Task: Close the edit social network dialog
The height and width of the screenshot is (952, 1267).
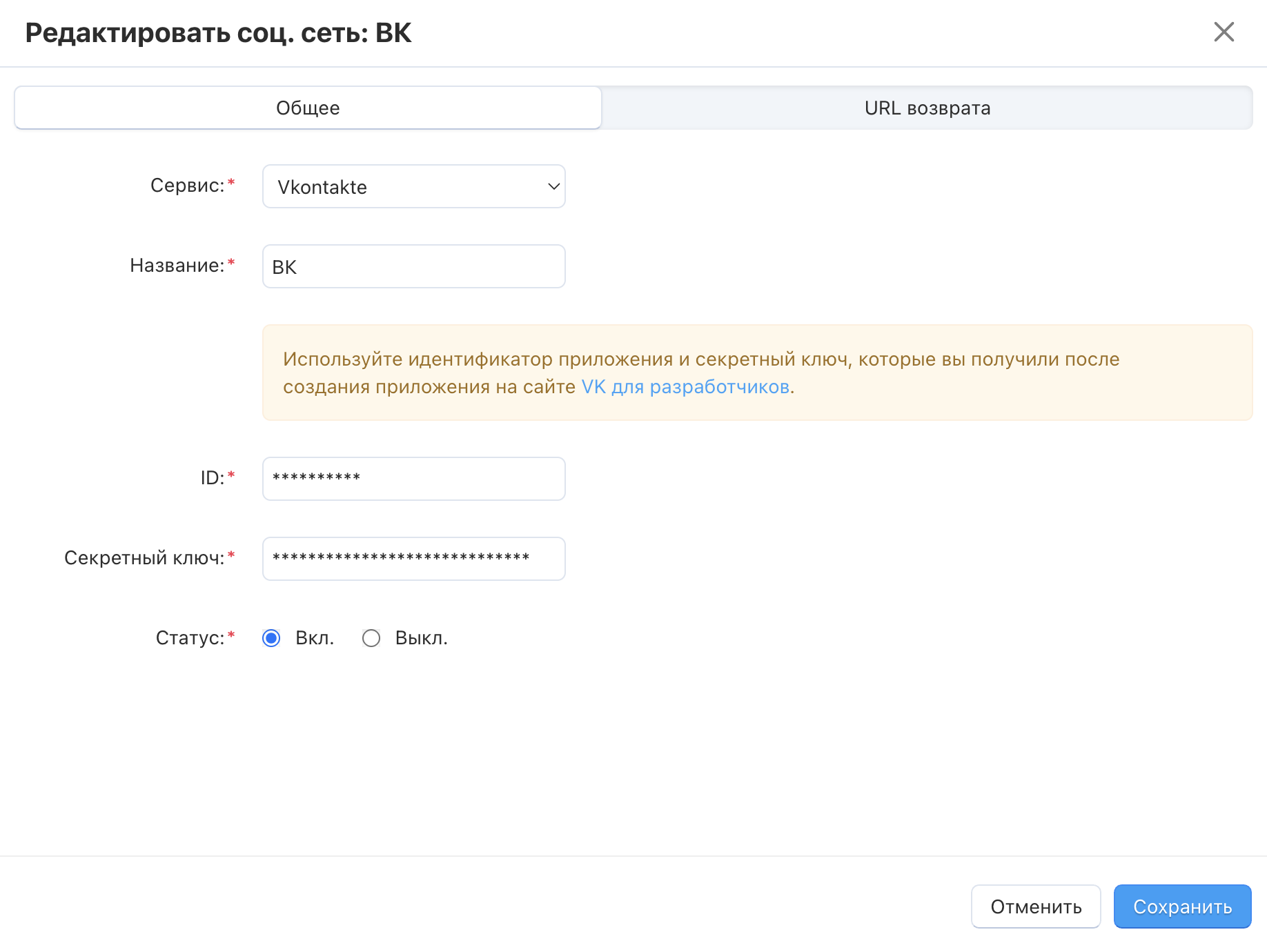Action: (1224, 32)
